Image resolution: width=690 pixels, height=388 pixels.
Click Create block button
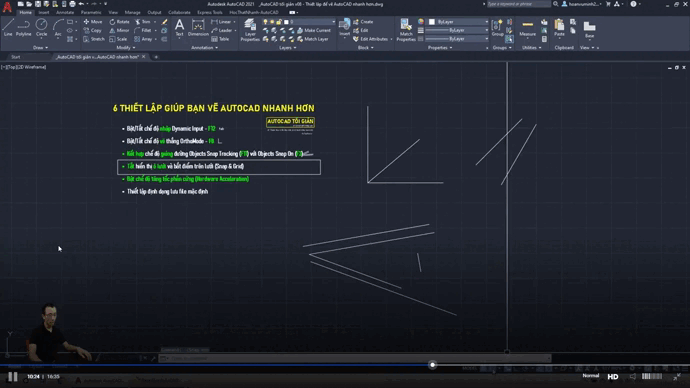[x=363, y=22]
